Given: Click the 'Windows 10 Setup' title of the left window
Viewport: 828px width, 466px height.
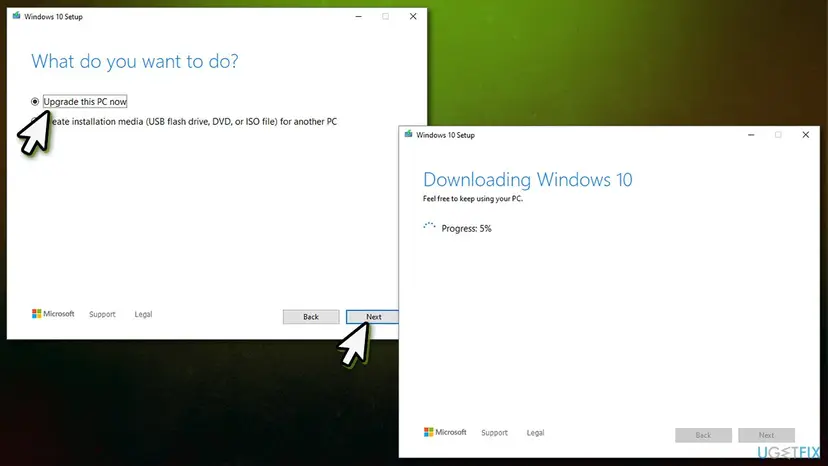Looking at the screenshot, I should [x=53, y=17].
